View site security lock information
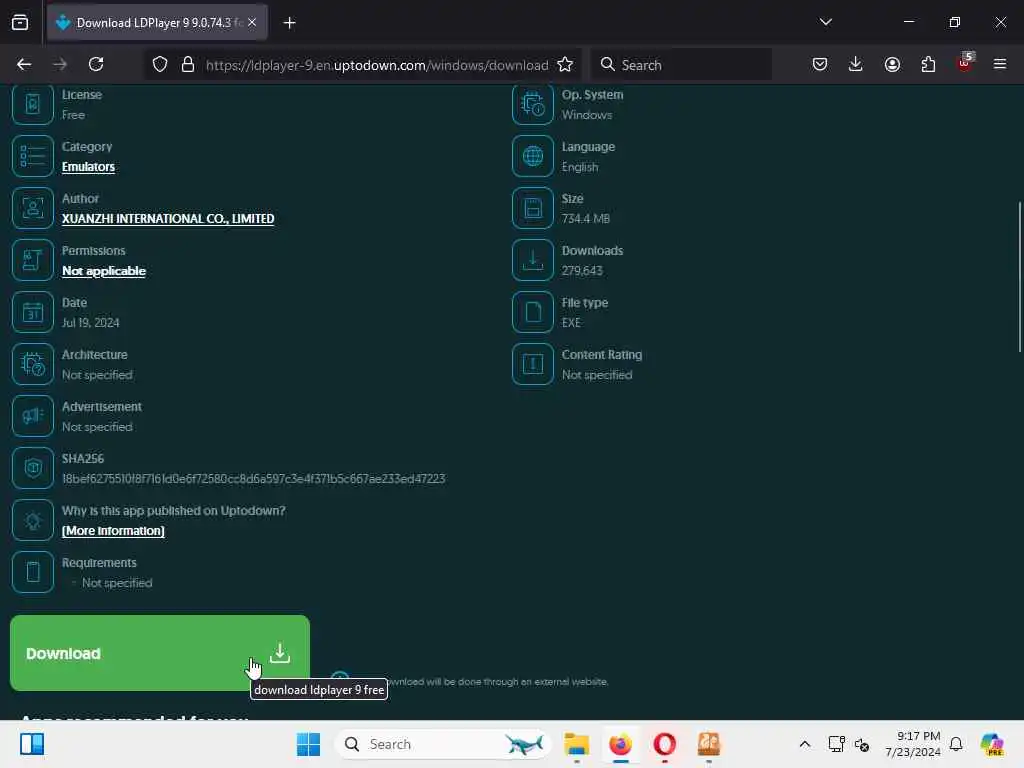 coord(188,64)
